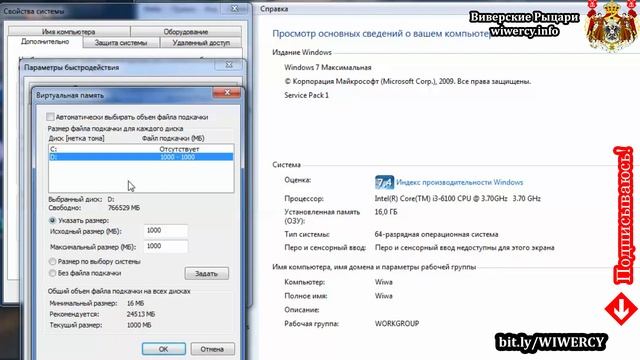The width and height of the screenshot is (640, 360).
Task: Click the 7.4 performance score badge
Action: click(x=384, y=182)
